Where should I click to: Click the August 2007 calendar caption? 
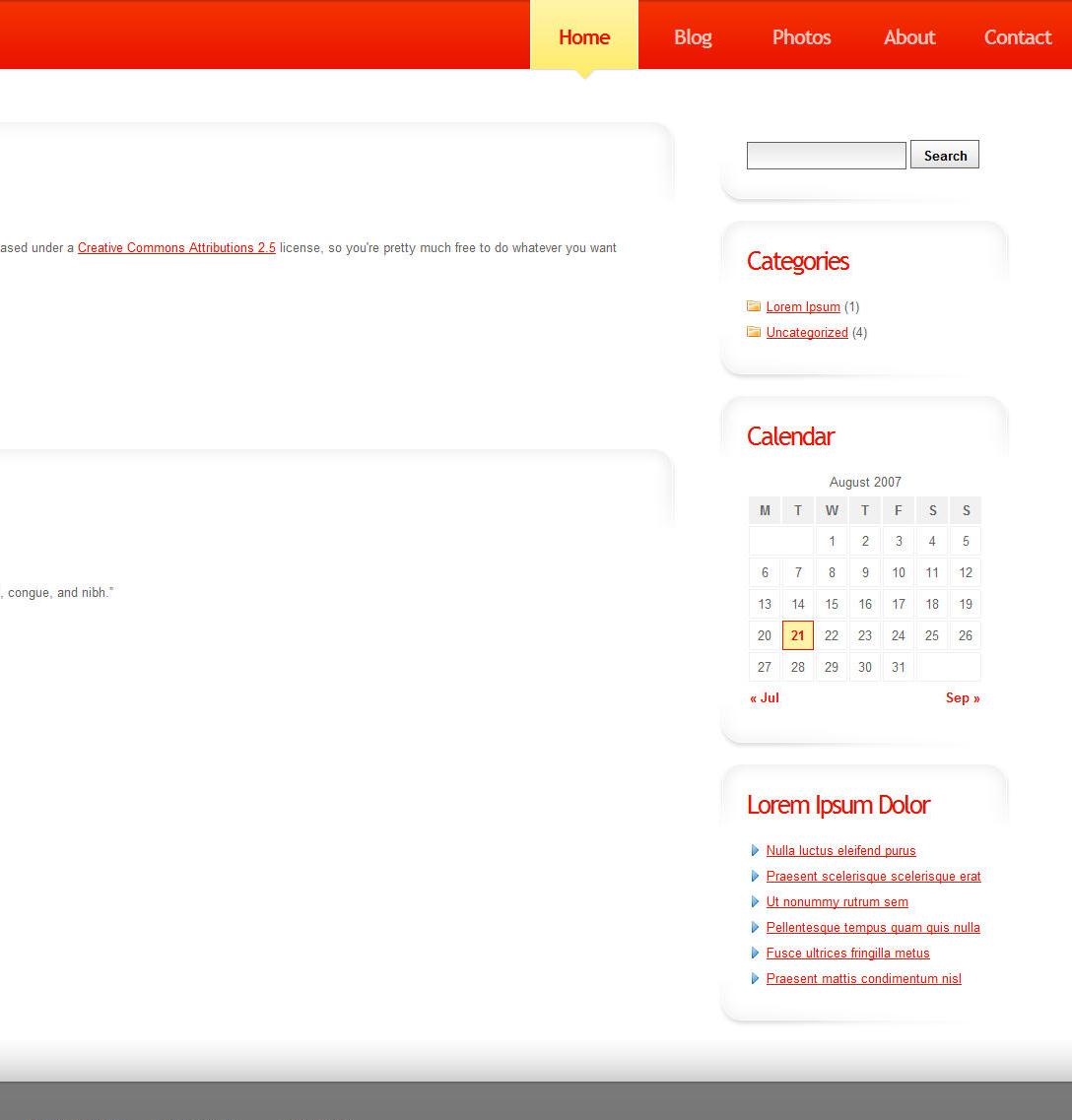(865, 482)
